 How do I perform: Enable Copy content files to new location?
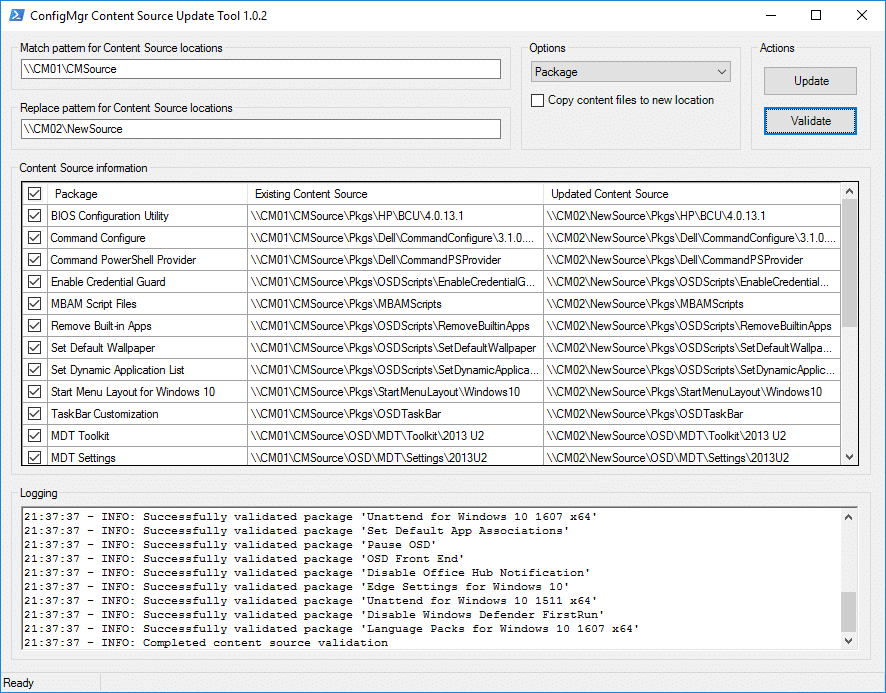(537, 100)
